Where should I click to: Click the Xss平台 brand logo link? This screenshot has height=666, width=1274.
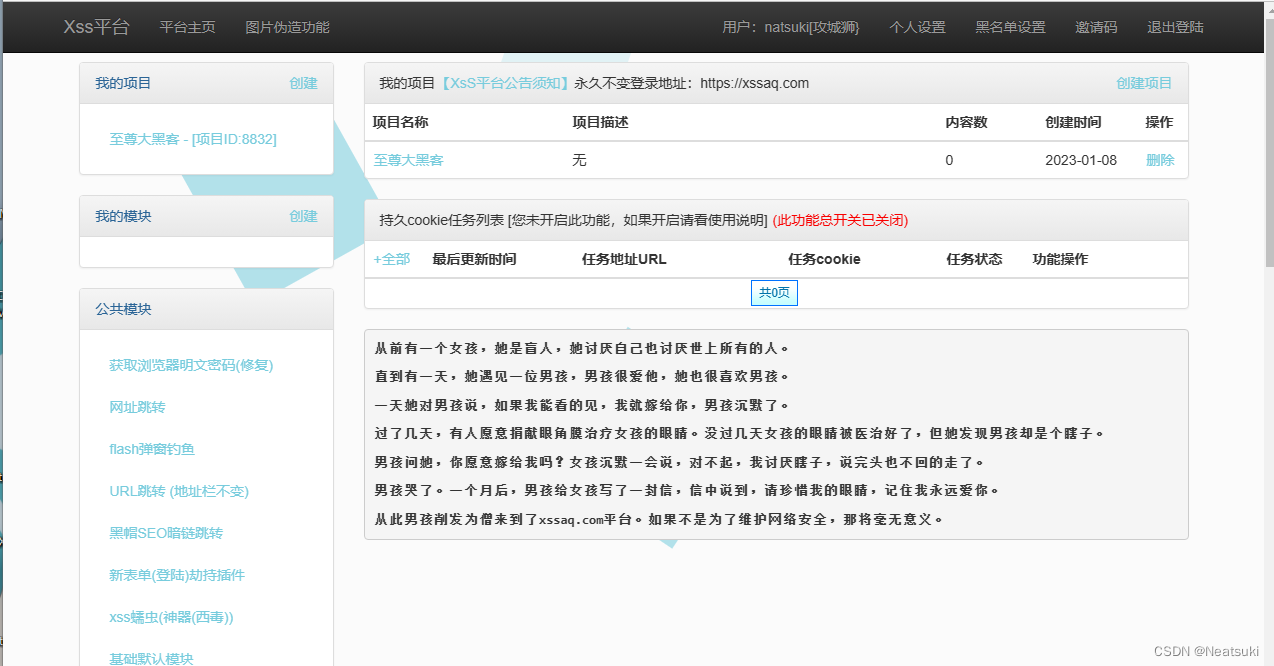96,27
